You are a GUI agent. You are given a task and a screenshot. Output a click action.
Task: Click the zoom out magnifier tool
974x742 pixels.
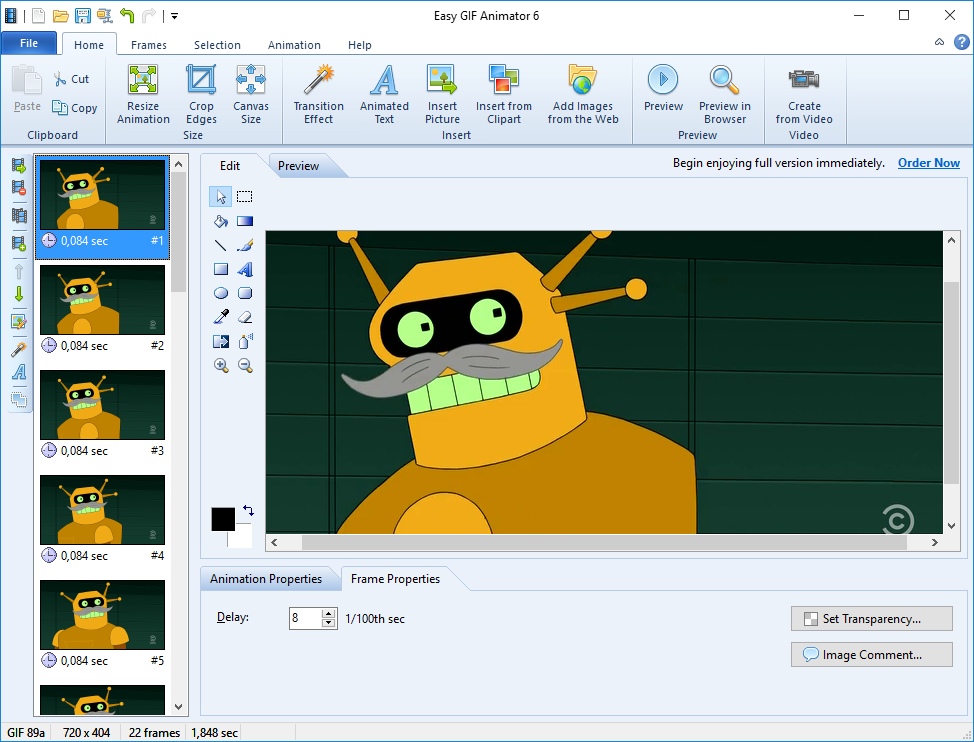coord(245,366)
